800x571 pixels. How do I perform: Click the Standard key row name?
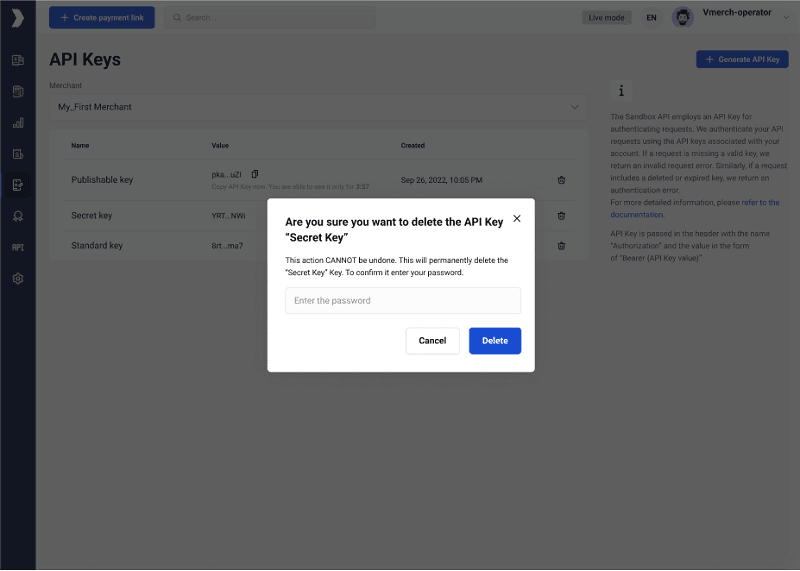[x=97, y=246]
